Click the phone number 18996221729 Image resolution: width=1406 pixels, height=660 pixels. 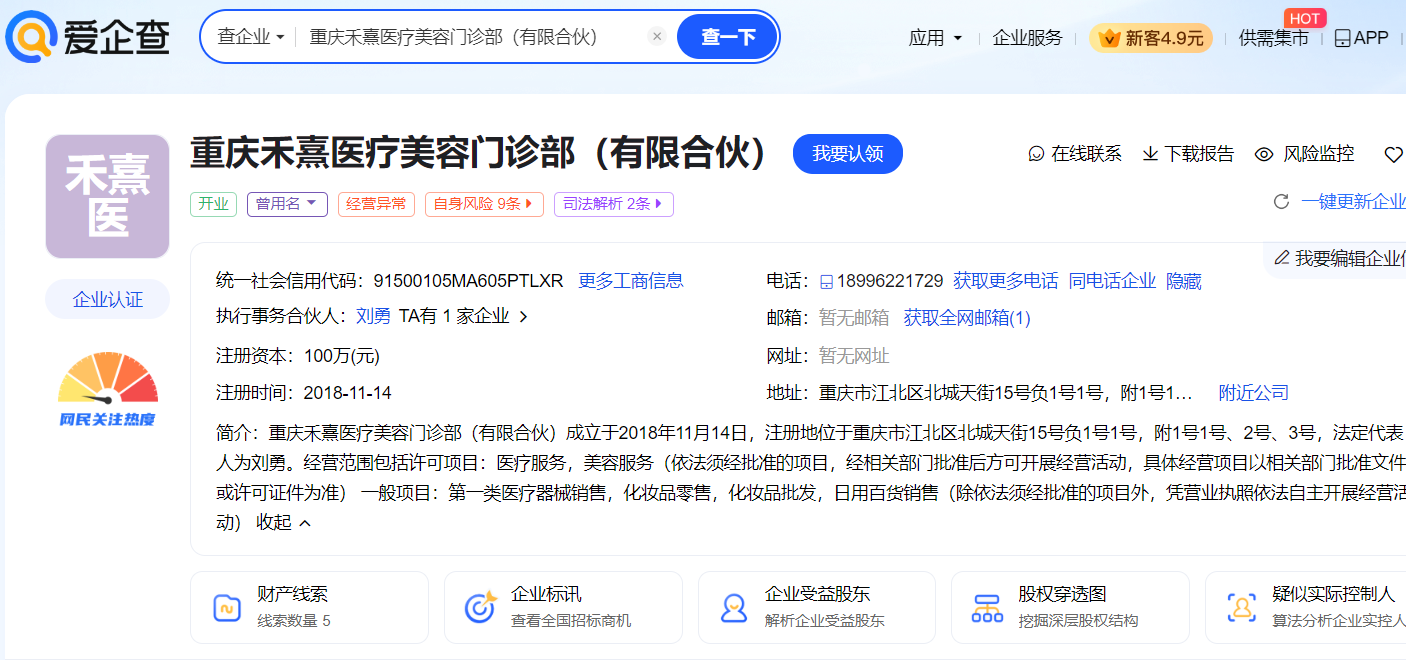[x=890, y=281]
